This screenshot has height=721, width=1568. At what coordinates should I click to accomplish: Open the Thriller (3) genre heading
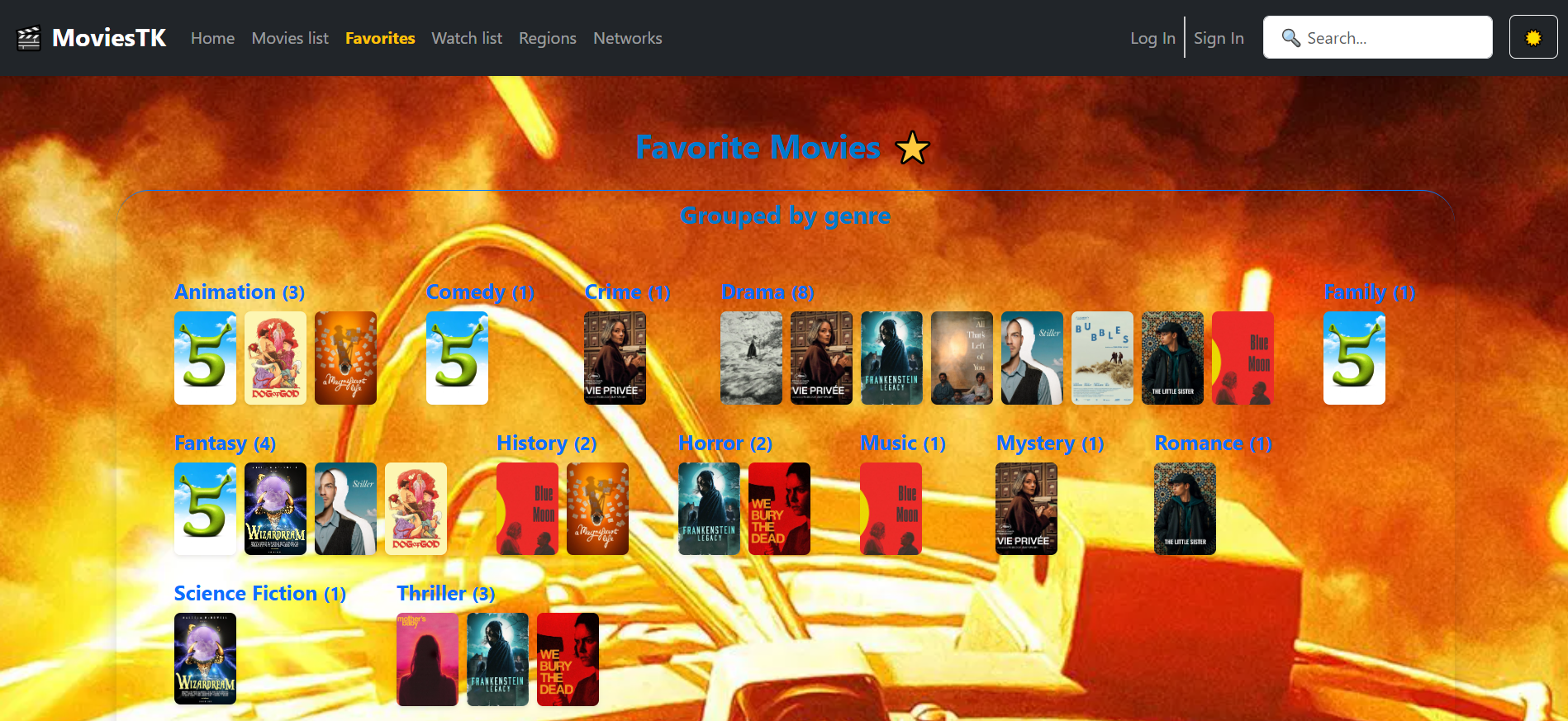(x=445, y=594)
